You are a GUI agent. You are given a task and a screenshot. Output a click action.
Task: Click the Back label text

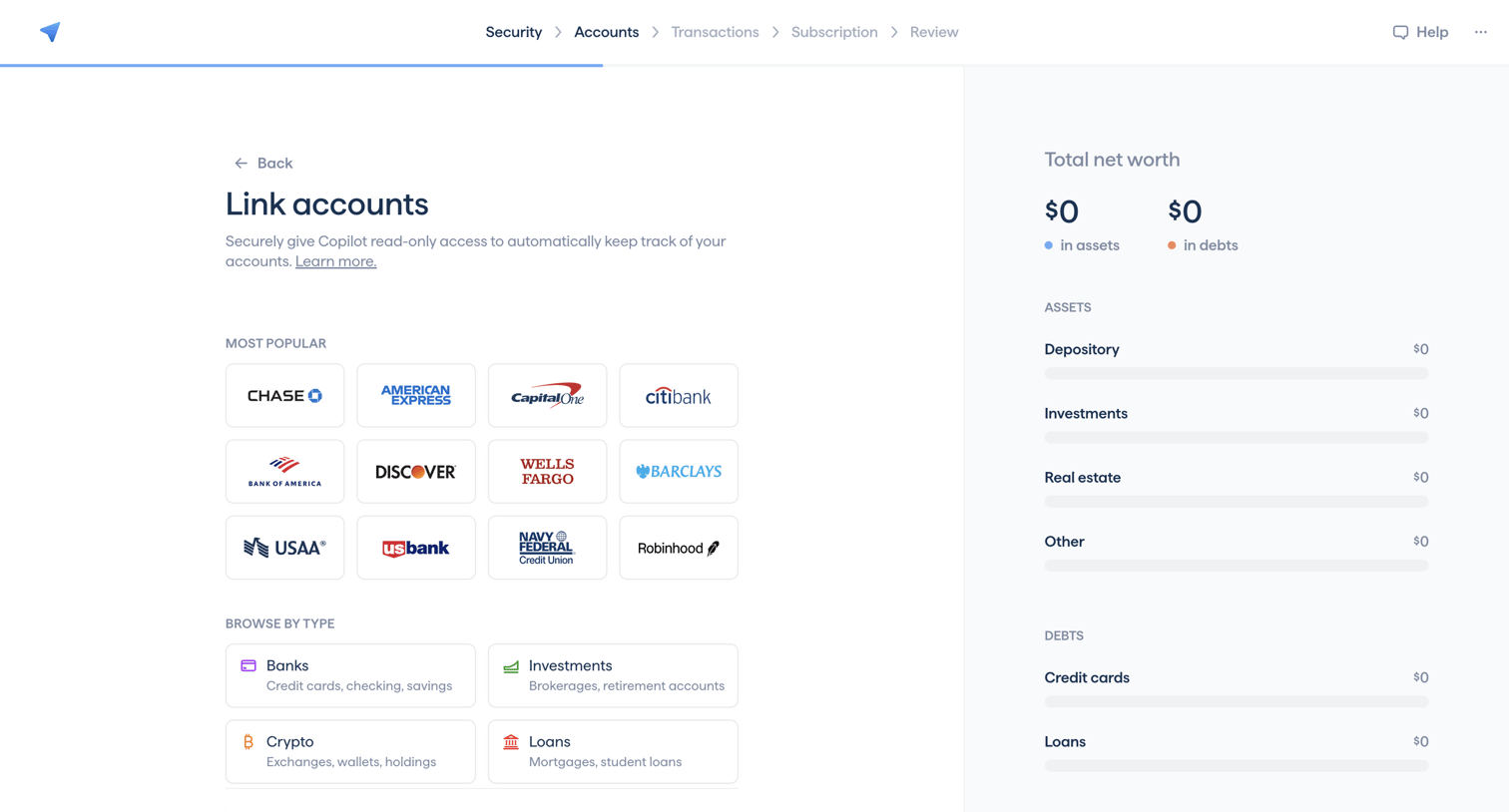pyautogui.click(x=274, y=164)
